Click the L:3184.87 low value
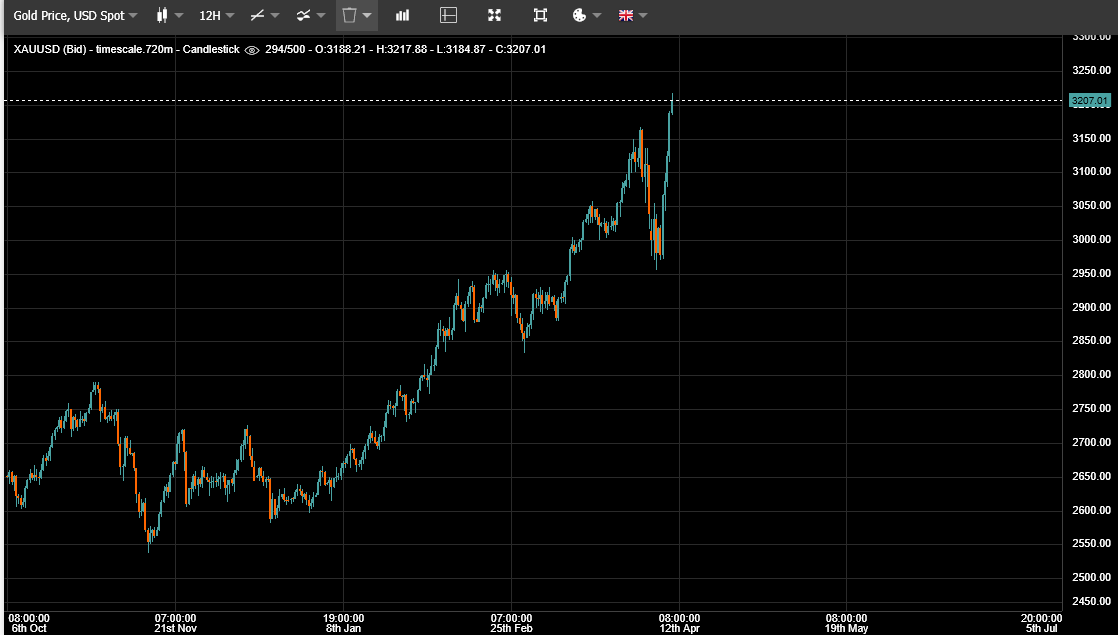The image size is (1118, 635). (x=461, y=49)
